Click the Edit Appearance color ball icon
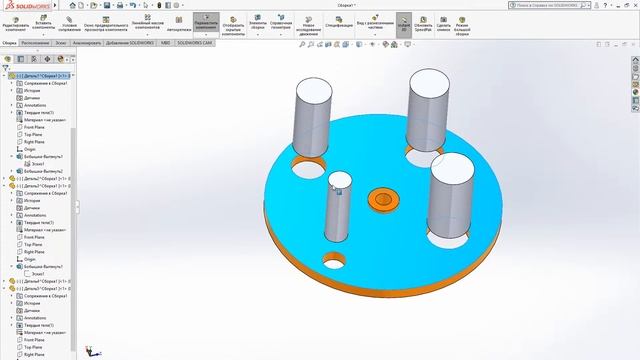The width and height of the screenshot is (640, 360). click(385, 44)
